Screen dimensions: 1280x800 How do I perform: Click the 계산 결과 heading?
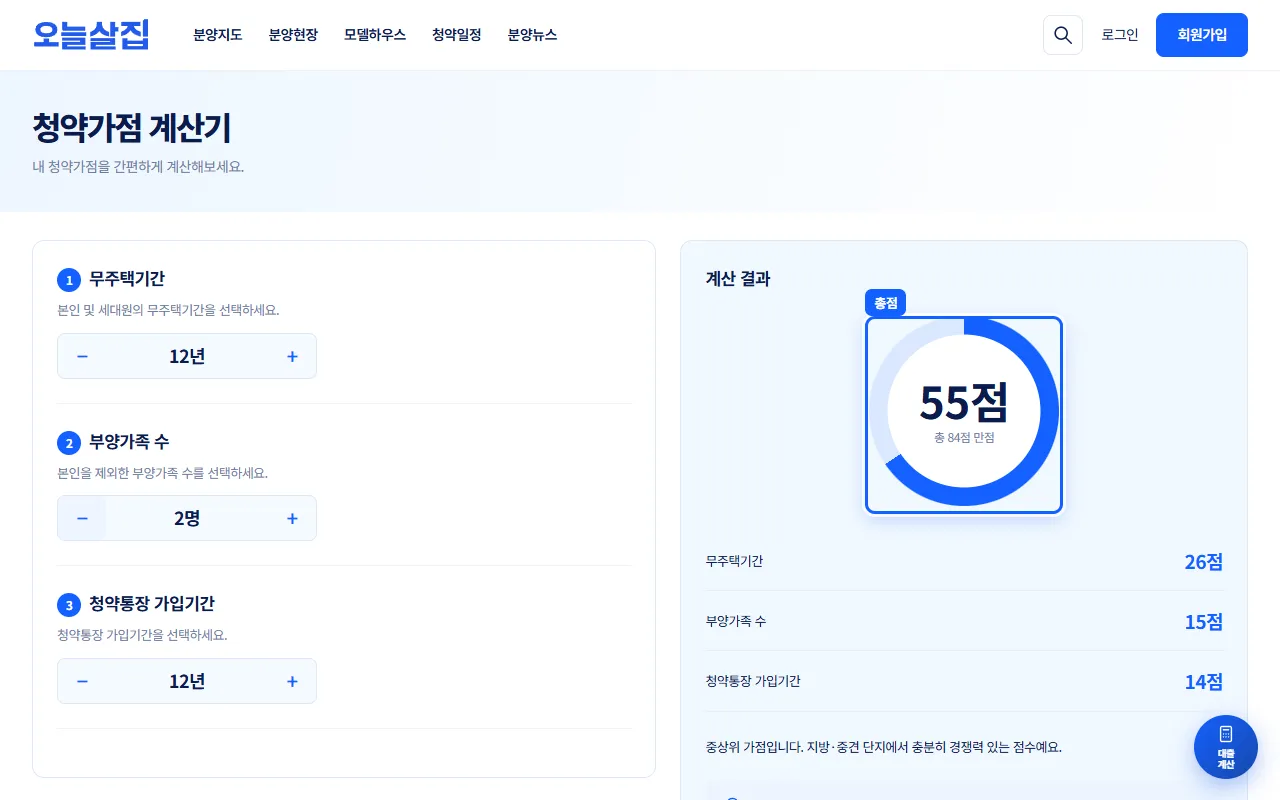point(738,279)
